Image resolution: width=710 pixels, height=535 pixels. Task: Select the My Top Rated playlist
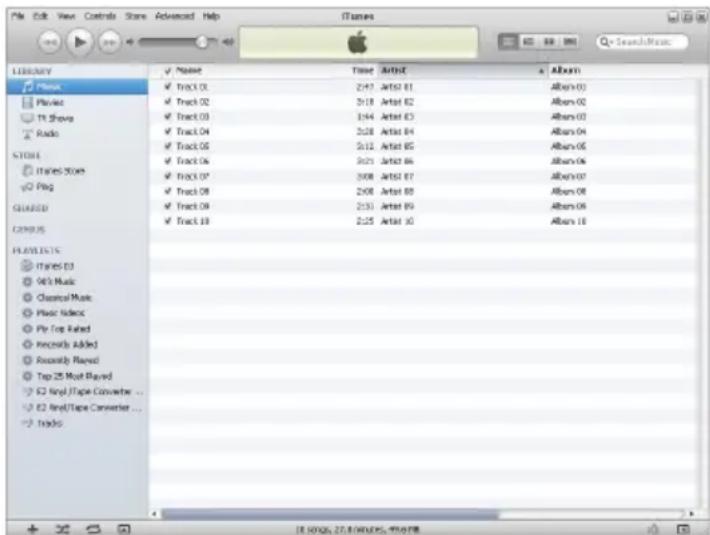click(x=57, y=329)
